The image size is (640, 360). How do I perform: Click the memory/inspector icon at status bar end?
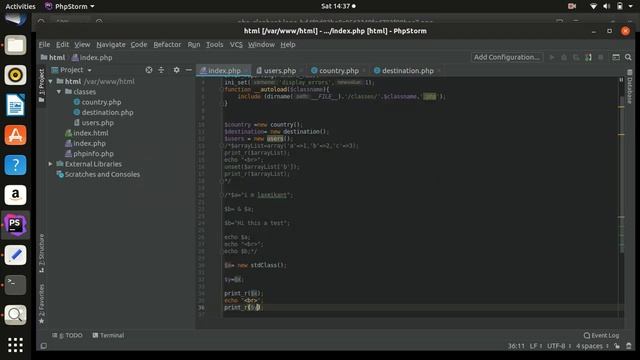[x=629, y=346]
